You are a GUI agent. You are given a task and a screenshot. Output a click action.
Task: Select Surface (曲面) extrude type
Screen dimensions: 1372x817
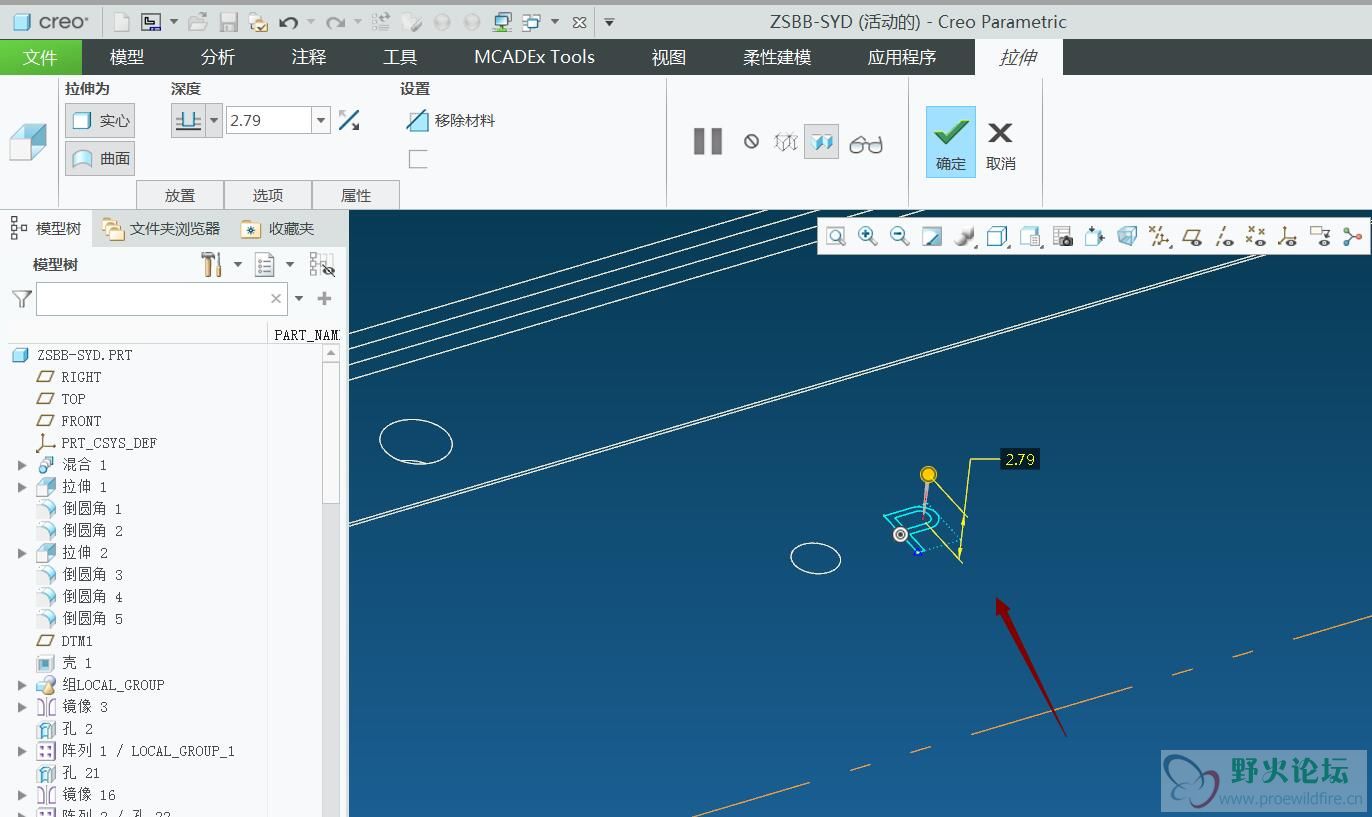pyautogui.click(x=100, y=158)
